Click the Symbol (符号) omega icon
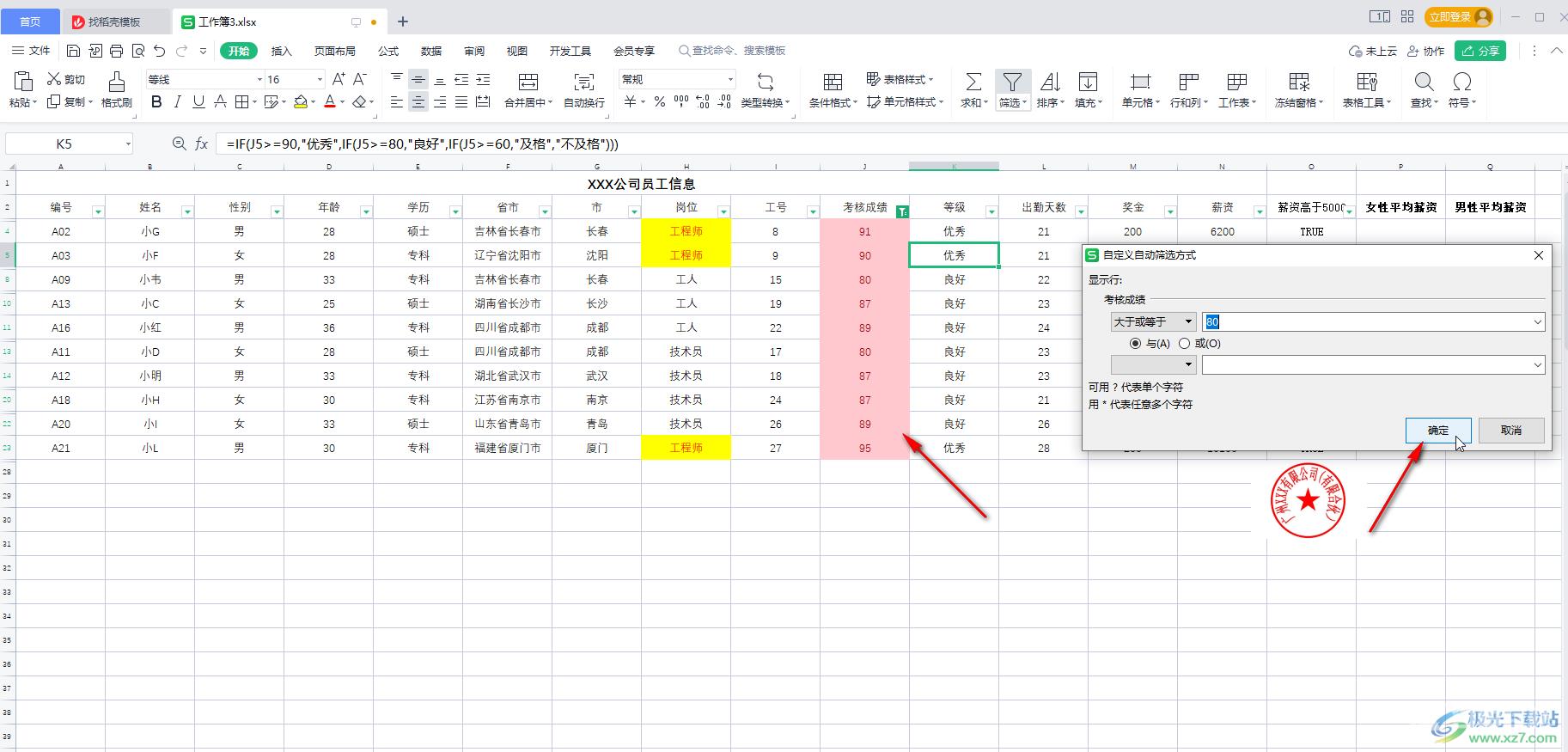 coord(1461,82)
